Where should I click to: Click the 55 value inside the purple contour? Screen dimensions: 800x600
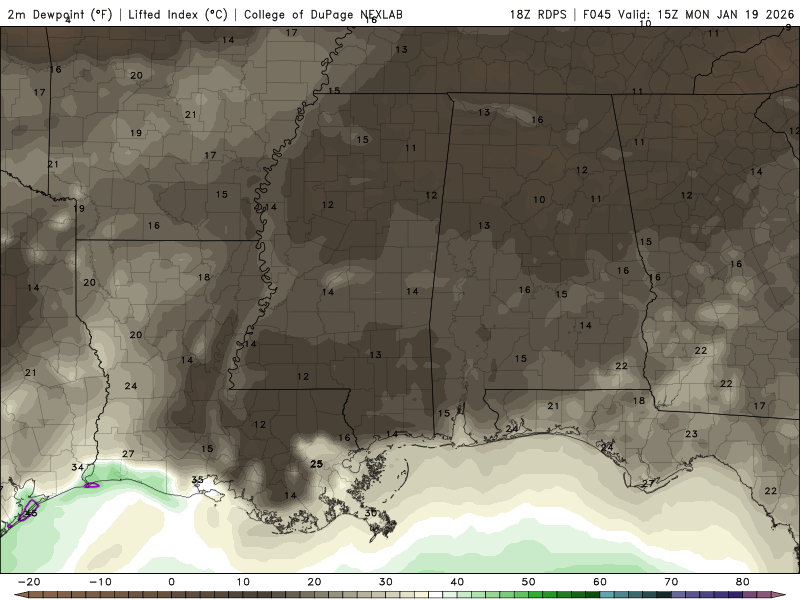point(32,513)
